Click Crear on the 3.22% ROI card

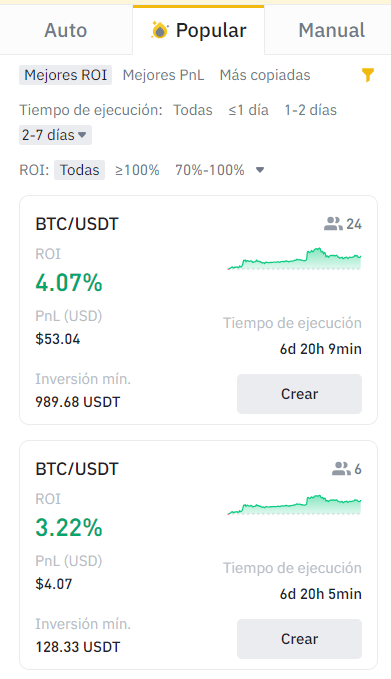coord(299,639)
